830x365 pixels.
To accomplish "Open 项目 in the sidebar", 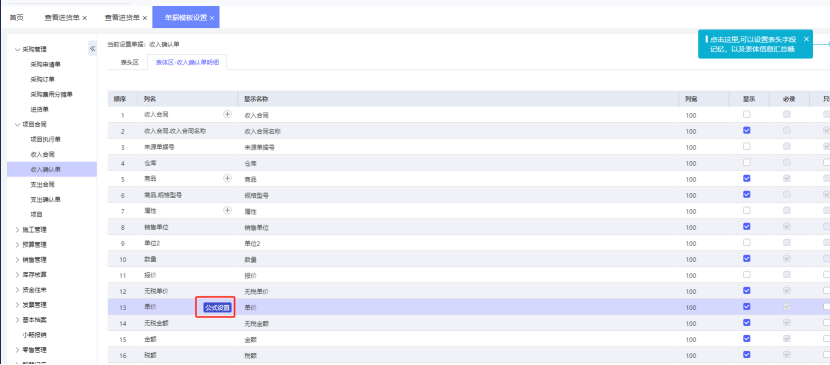I will (36, 214).
